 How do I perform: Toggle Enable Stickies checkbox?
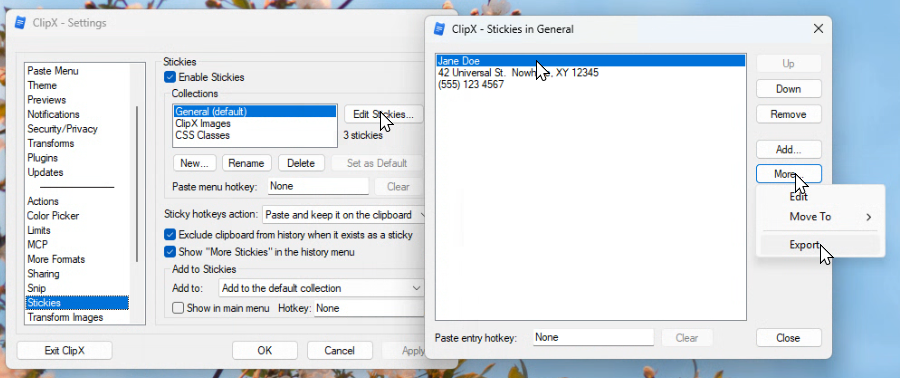point(170,77)
